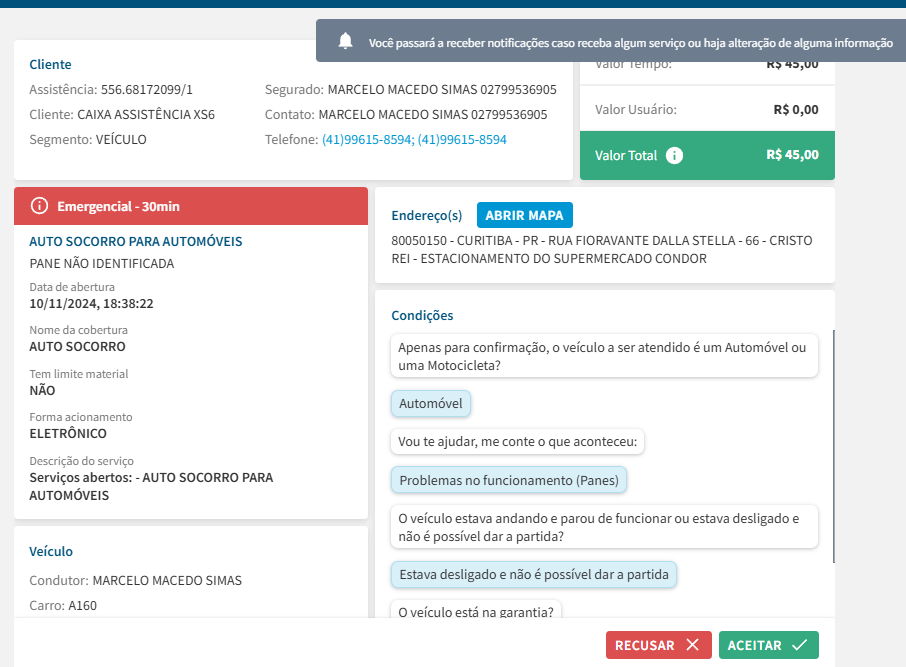Click the Assistência number 556.68172099/1

[x=147, y=90]
